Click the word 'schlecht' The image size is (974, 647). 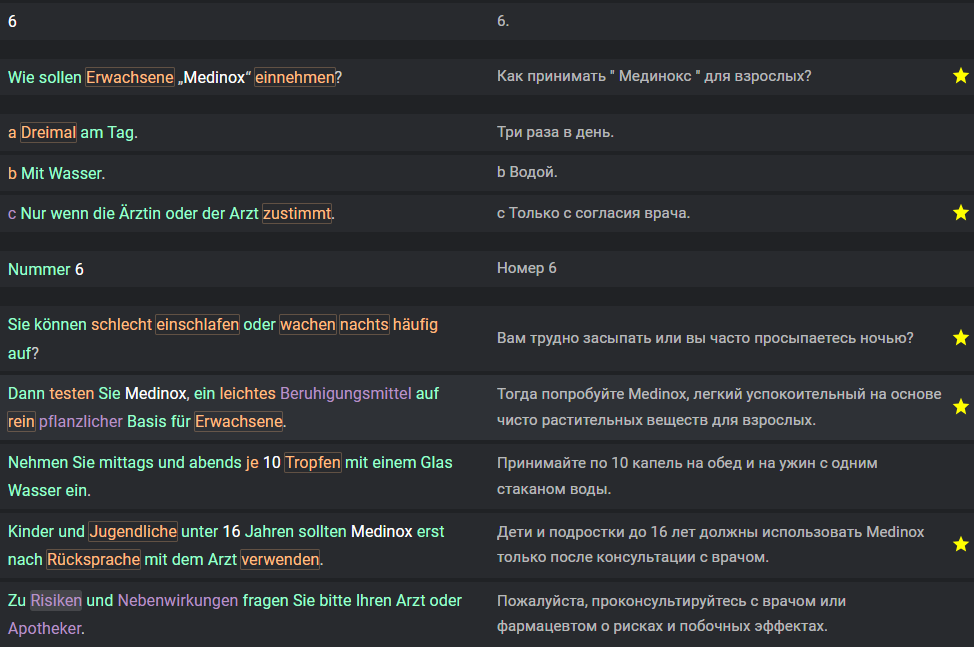(121, 324)
